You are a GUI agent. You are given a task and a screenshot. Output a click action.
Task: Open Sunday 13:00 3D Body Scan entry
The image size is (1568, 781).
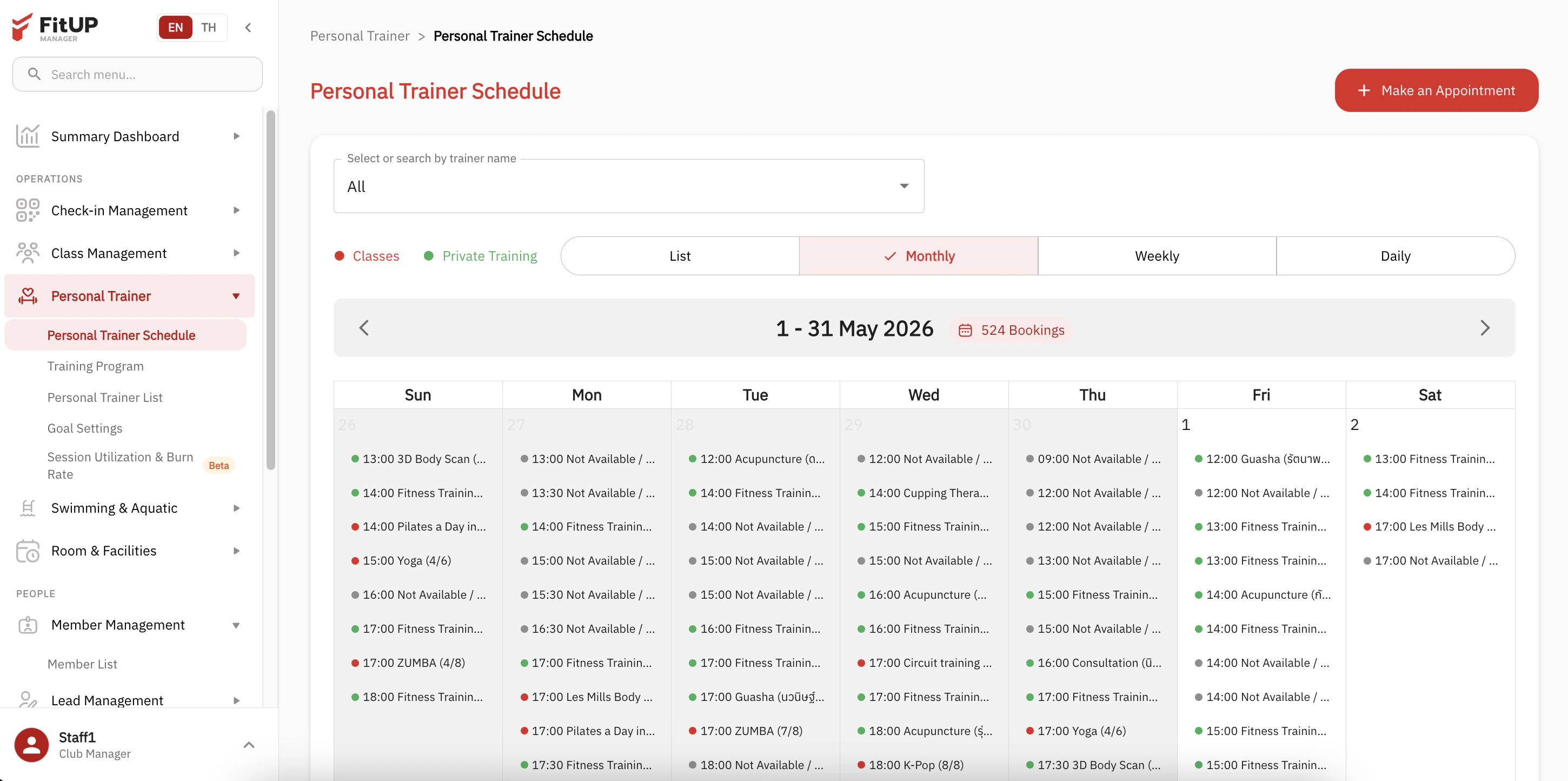coord(419,458)
